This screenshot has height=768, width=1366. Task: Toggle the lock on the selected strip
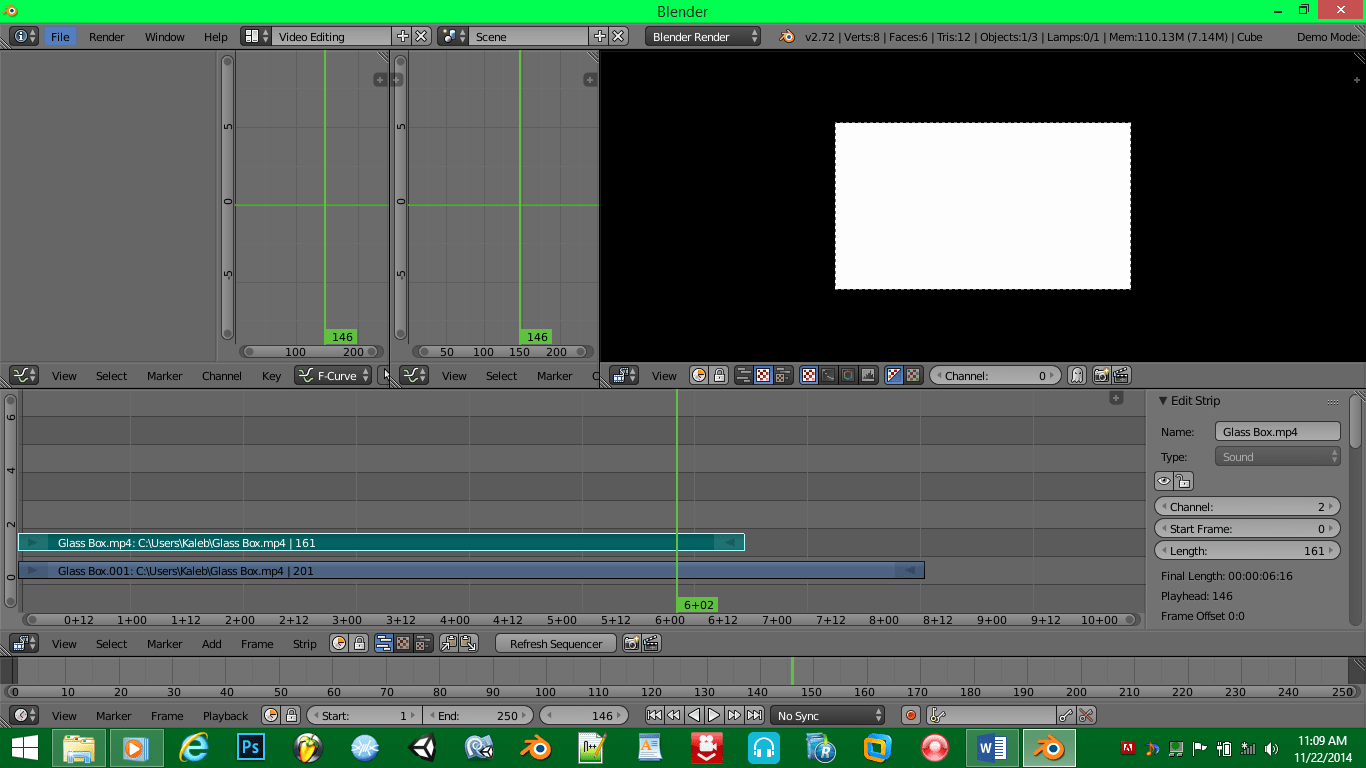(1183, 481)
